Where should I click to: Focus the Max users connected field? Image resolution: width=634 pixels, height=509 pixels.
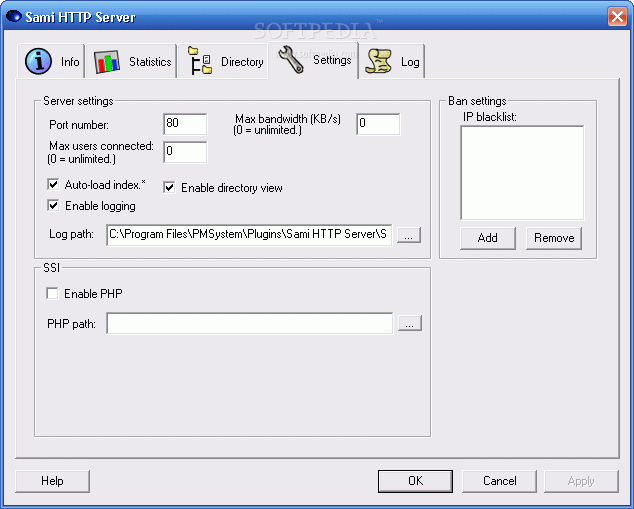(x=185, y=152)
